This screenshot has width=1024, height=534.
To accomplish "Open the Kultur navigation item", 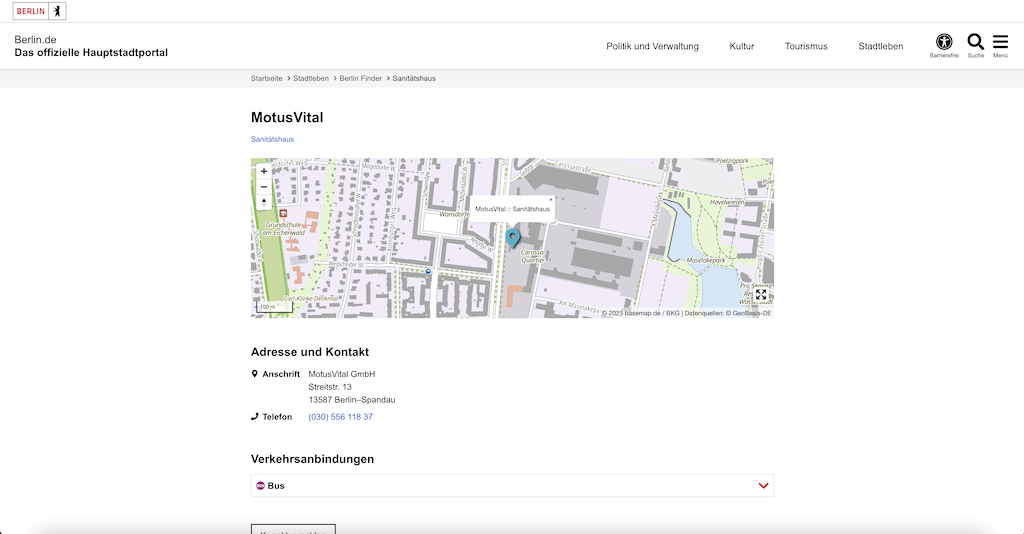I will click(x=741, y=46).
